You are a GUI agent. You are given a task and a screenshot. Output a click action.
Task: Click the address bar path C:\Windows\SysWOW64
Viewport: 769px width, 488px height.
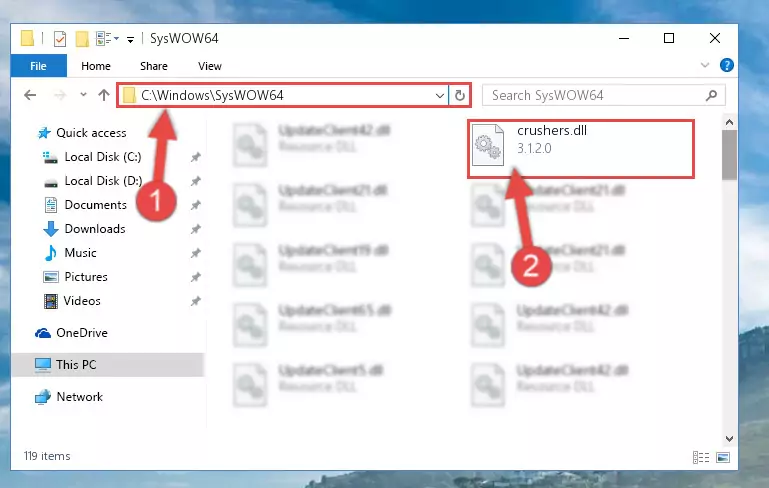(x=212, y=95)
